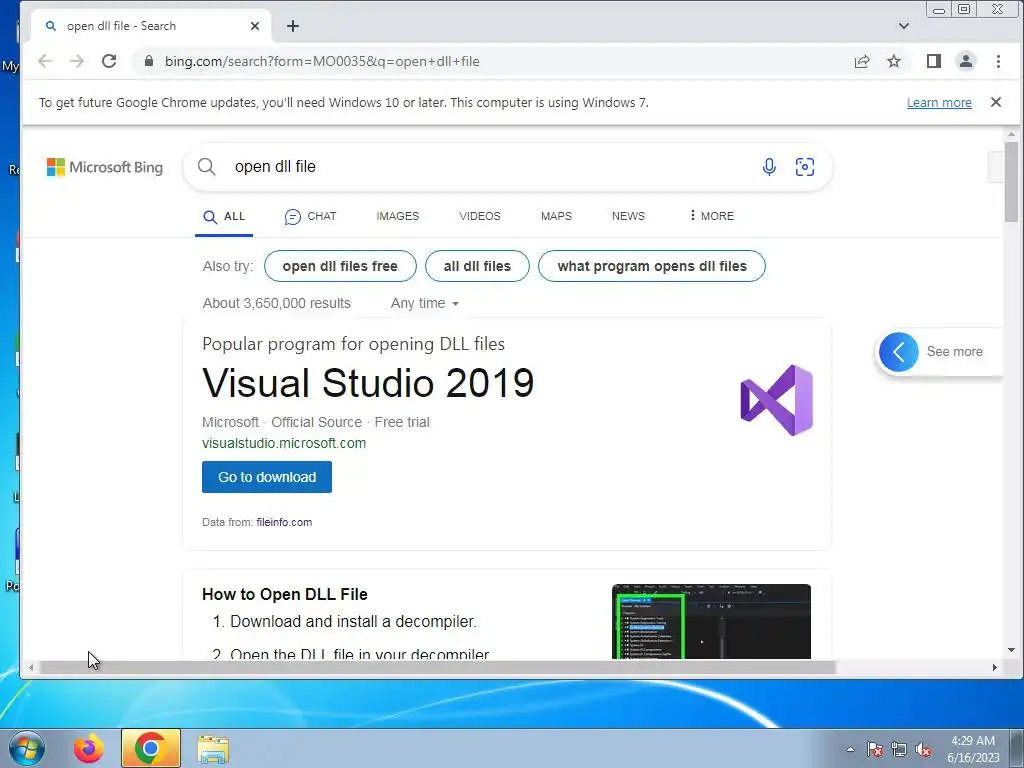Go back to previous page

44,61
